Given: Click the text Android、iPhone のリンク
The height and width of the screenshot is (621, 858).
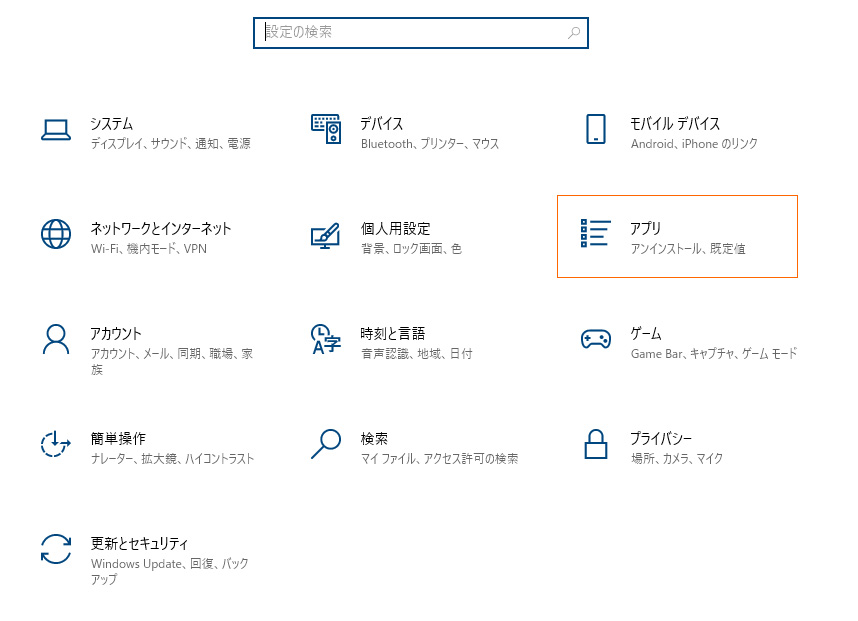Looking at the screenshot, I should point(694,143).
